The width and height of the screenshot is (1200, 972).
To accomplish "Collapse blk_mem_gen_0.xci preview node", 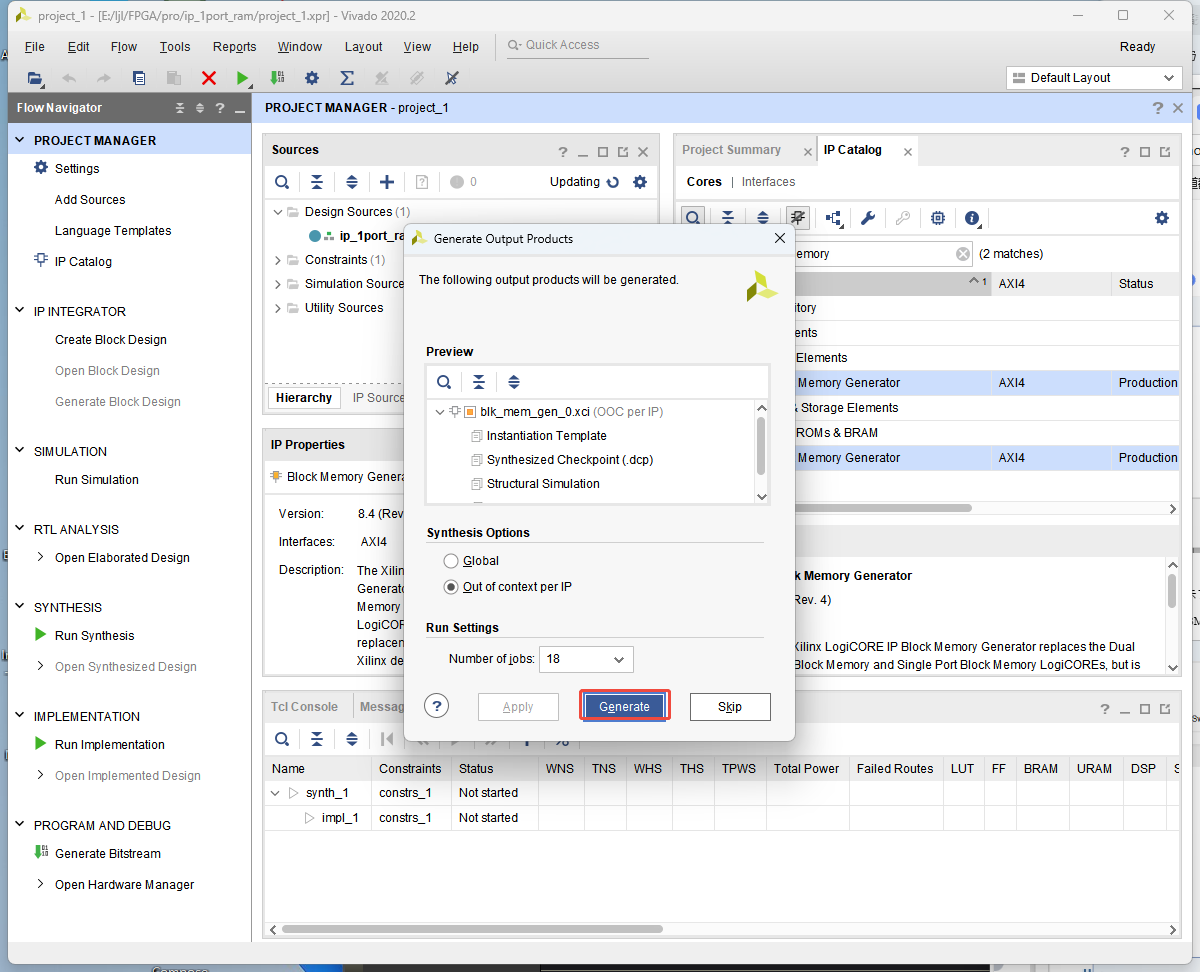I will (x=440, y=412).
